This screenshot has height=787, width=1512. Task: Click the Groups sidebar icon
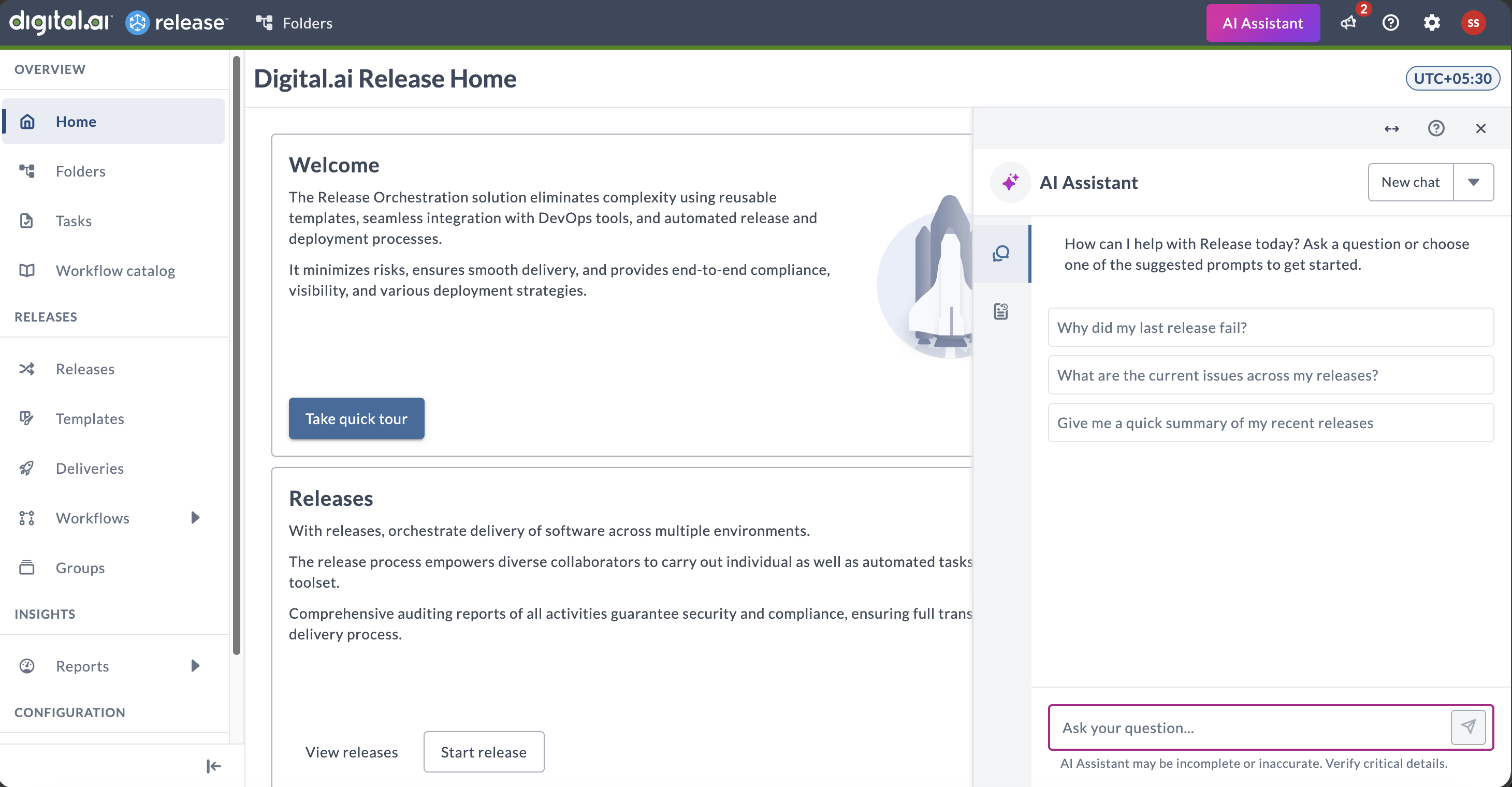click(27, 567)
